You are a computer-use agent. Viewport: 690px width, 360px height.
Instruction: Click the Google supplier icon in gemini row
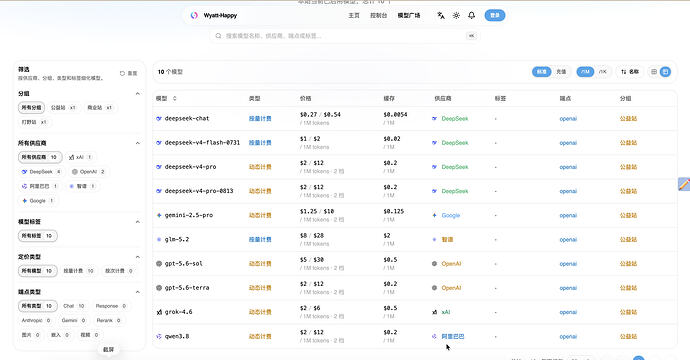tap(434, 215)
